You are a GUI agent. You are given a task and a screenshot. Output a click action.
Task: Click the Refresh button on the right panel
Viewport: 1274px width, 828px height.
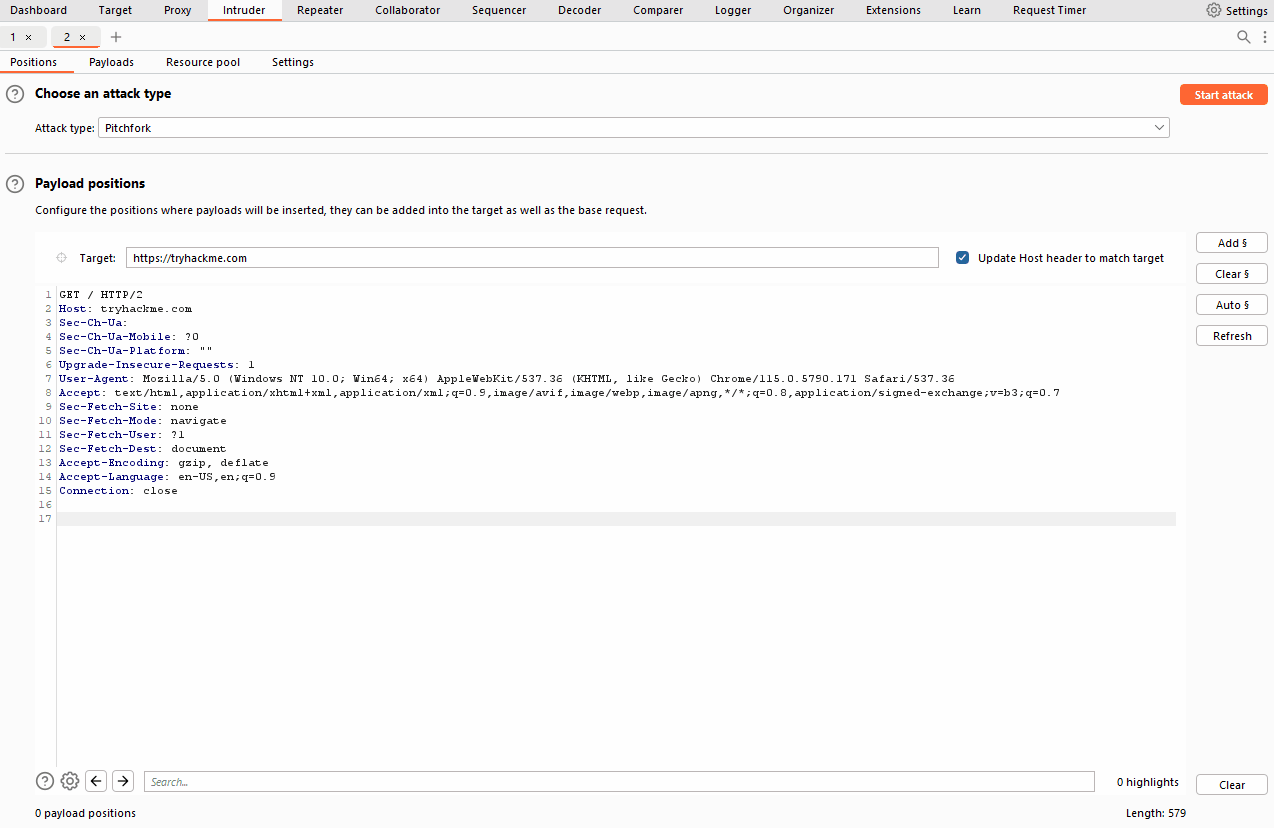1231,335
